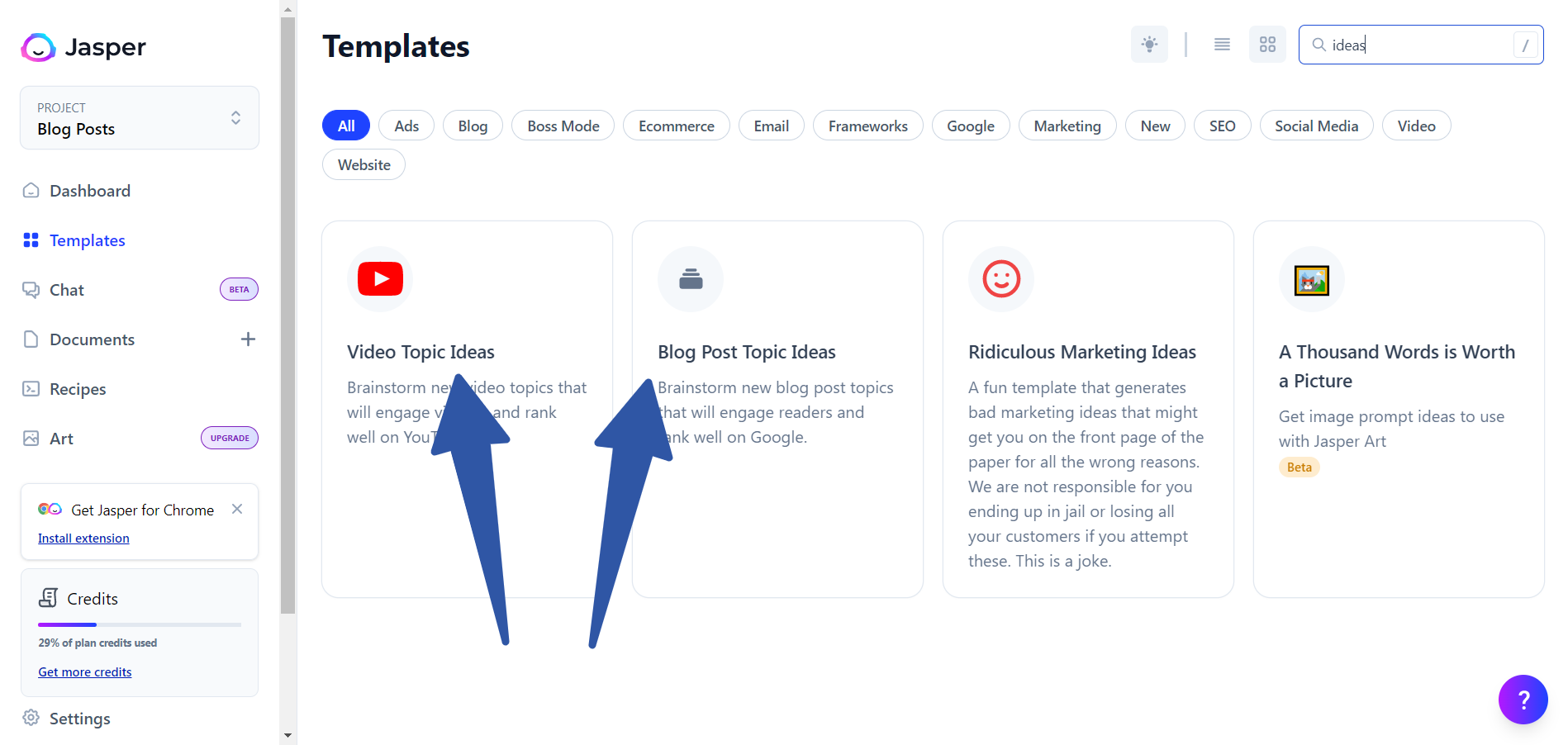Click the Install extension link
The width and height of the screenshot is (1568, 745).
[83, 539]
